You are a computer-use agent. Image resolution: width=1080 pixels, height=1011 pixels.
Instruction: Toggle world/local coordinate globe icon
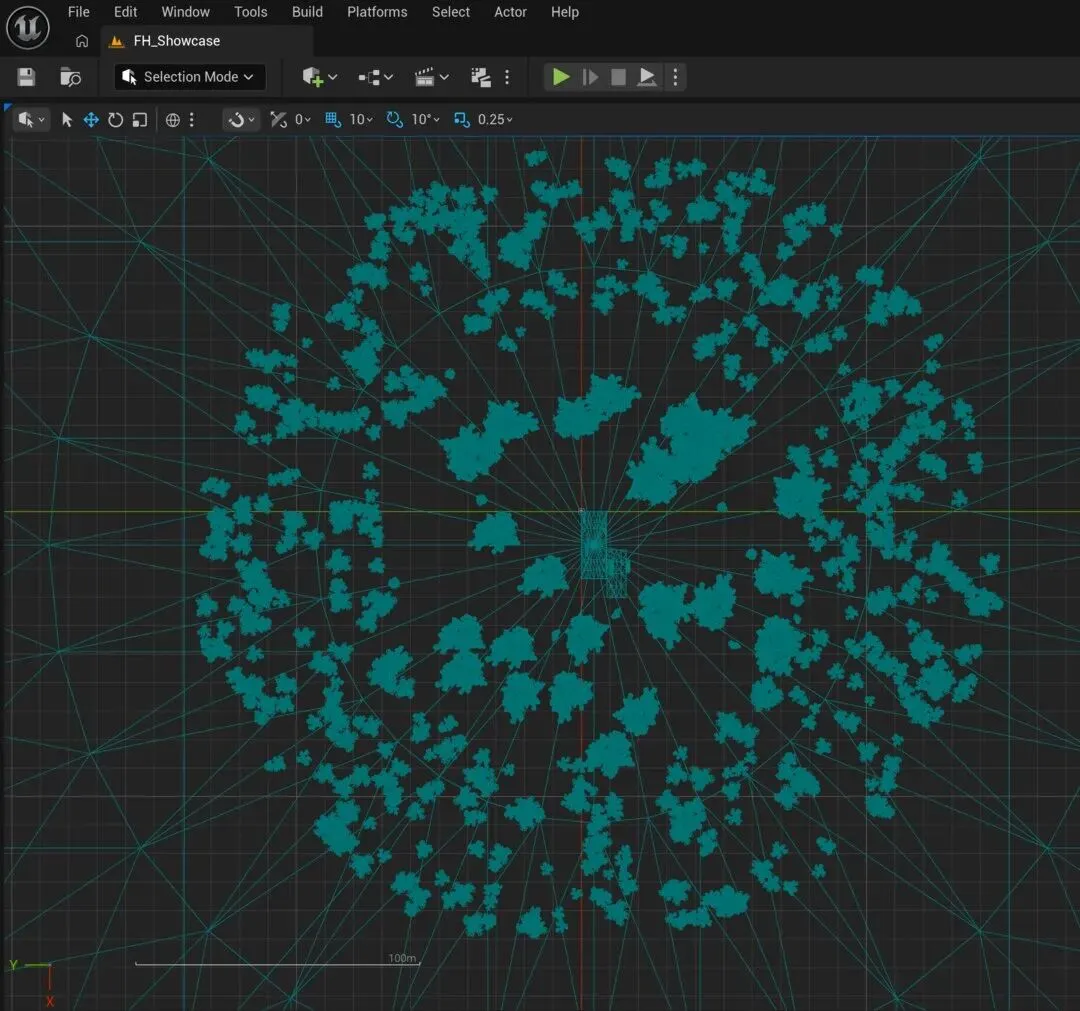pyautogui.click(x=173, y=120)
